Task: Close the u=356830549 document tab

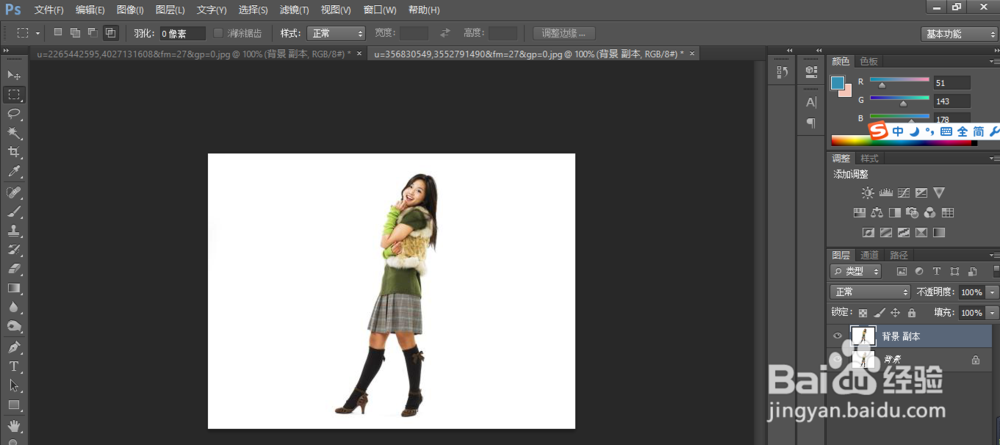Action: 691,54
